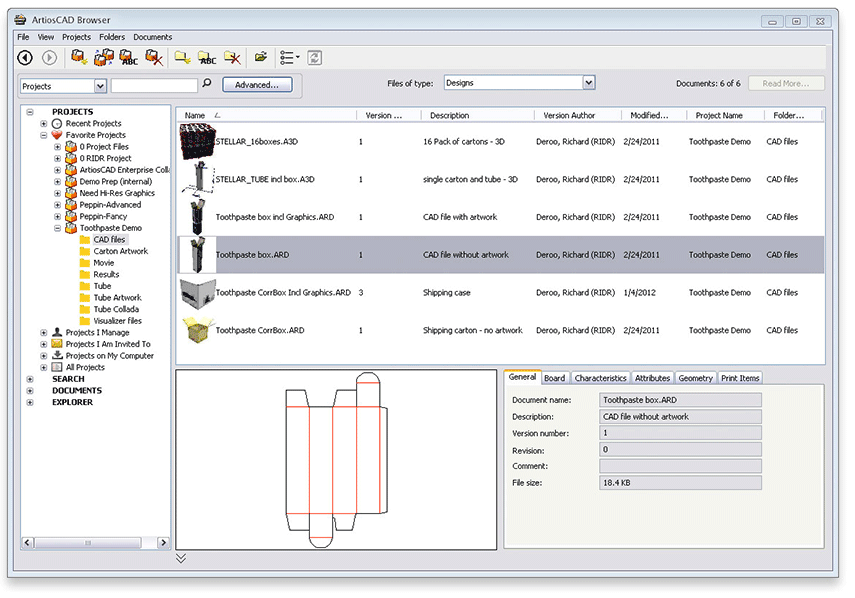Delete folder with red X folder icon
The height and width of the screenshot is (598, 855).
233,57
